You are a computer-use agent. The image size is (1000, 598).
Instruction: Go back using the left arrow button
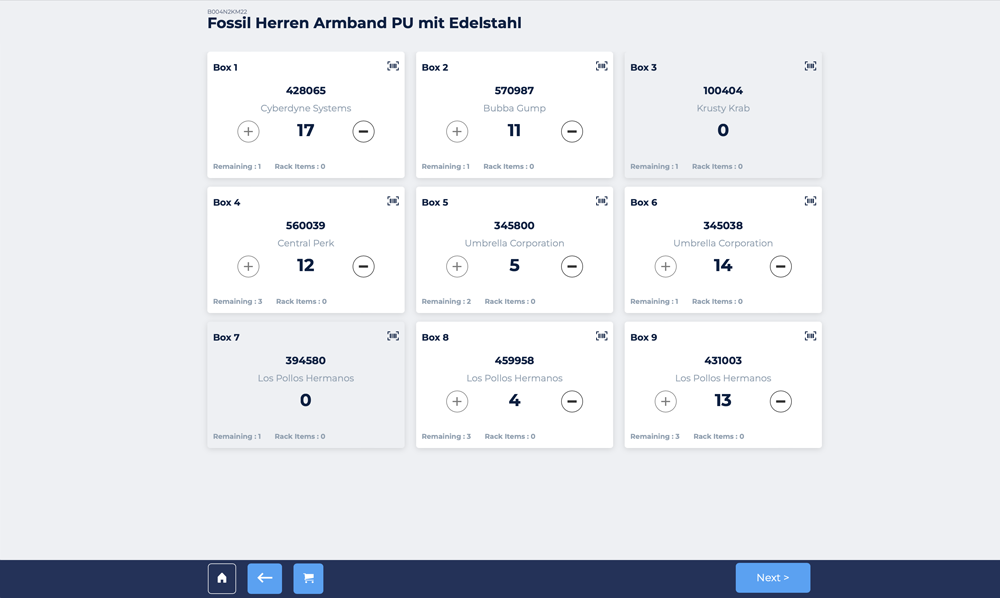point(265,578)
